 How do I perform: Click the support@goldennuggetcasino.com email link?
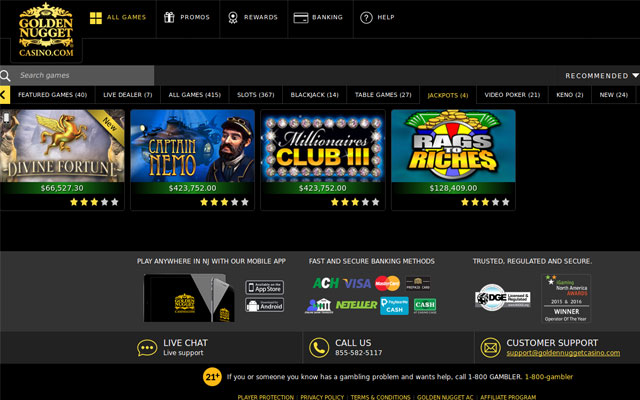[x=563, y=353]
